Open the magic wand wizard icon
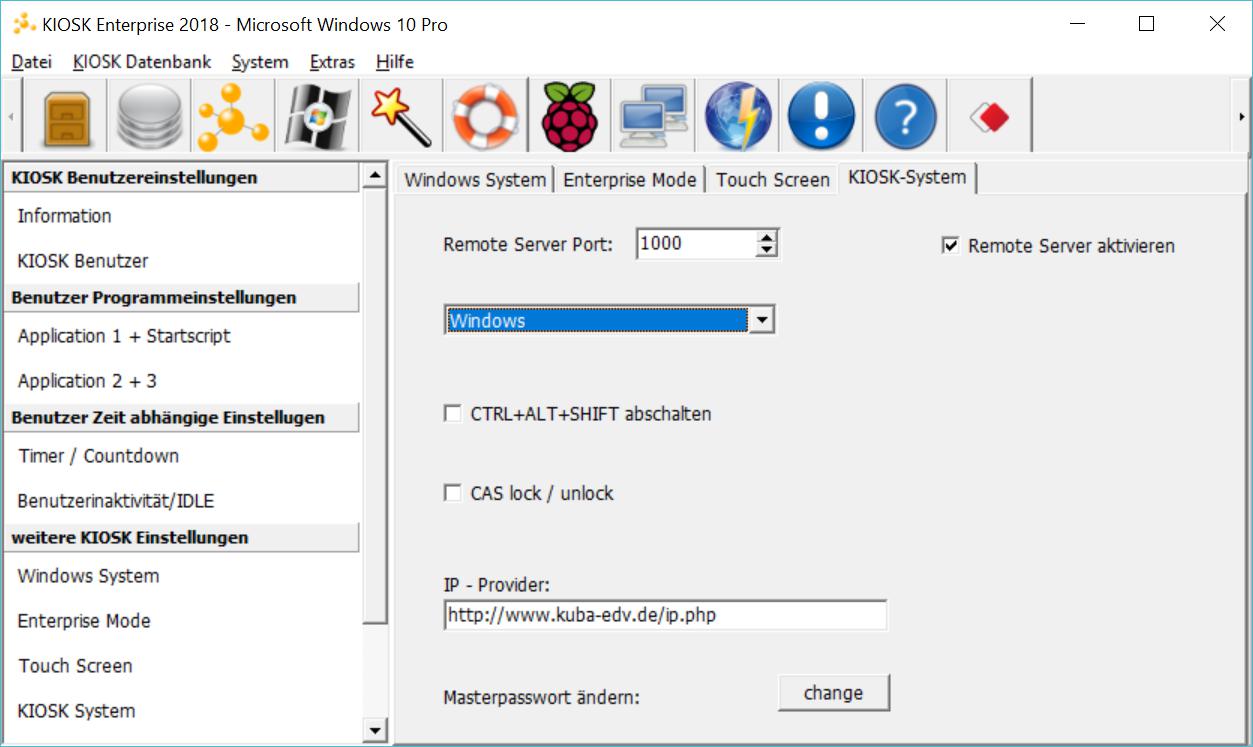The height and width of the screenshot is (747, 1253). click(x=401, y=117)
